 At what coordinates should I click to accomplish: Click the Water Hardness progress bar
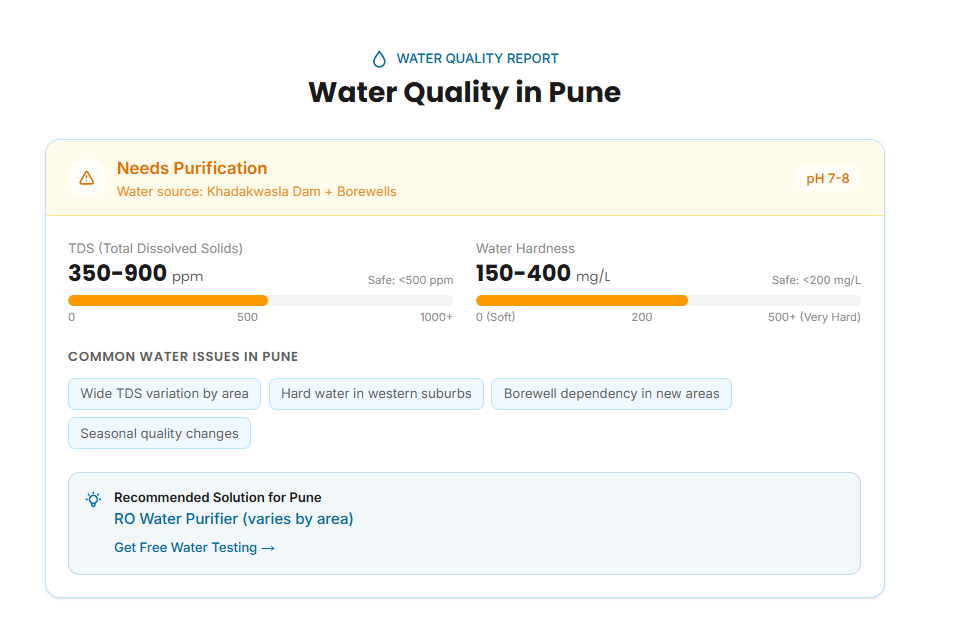(580, 299)
